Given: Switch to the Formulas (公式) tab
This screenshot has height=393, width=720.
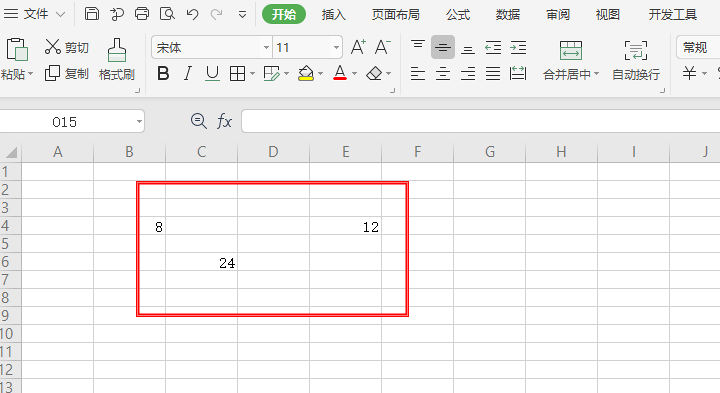Looking at the screenshot, I should (x=458, y=15).
